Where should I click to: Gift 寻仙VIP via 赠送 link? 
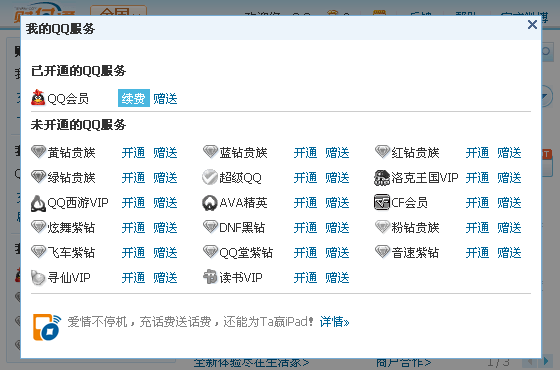[165, 278]
